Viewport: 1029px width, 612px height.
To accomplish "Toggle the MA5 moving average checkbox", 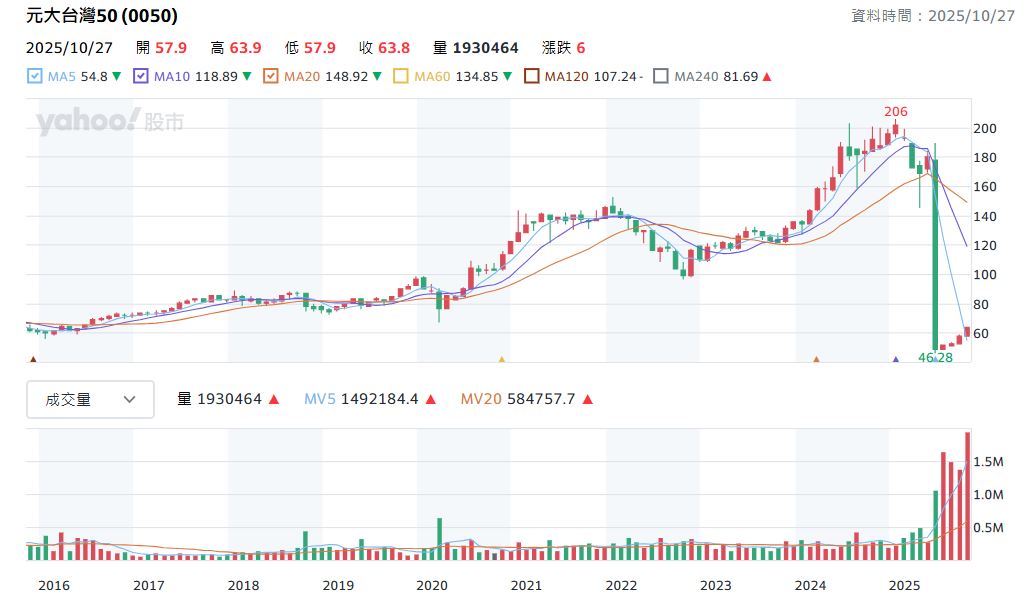I will 35,76.
